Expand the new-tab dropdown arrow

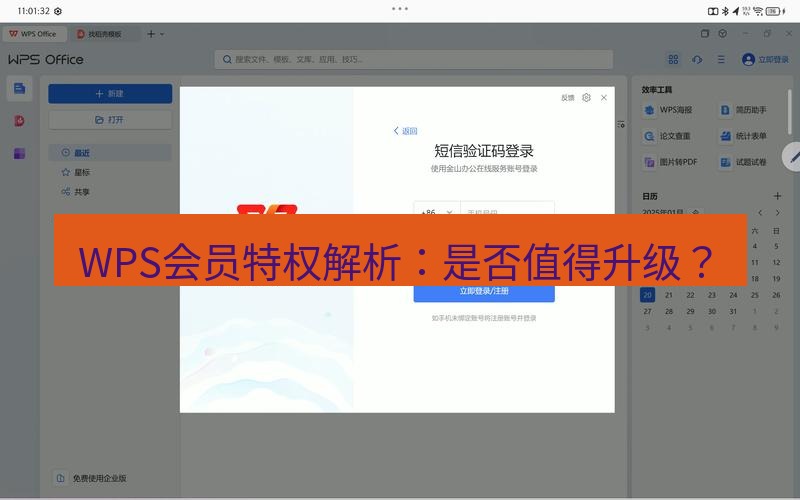[x=162, y=34]
